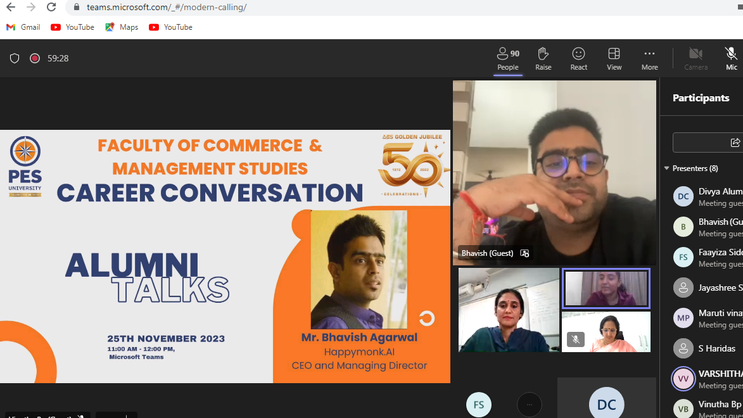Unmute the Mic
Screen dimensions: 743x418
tap(731, 58)
